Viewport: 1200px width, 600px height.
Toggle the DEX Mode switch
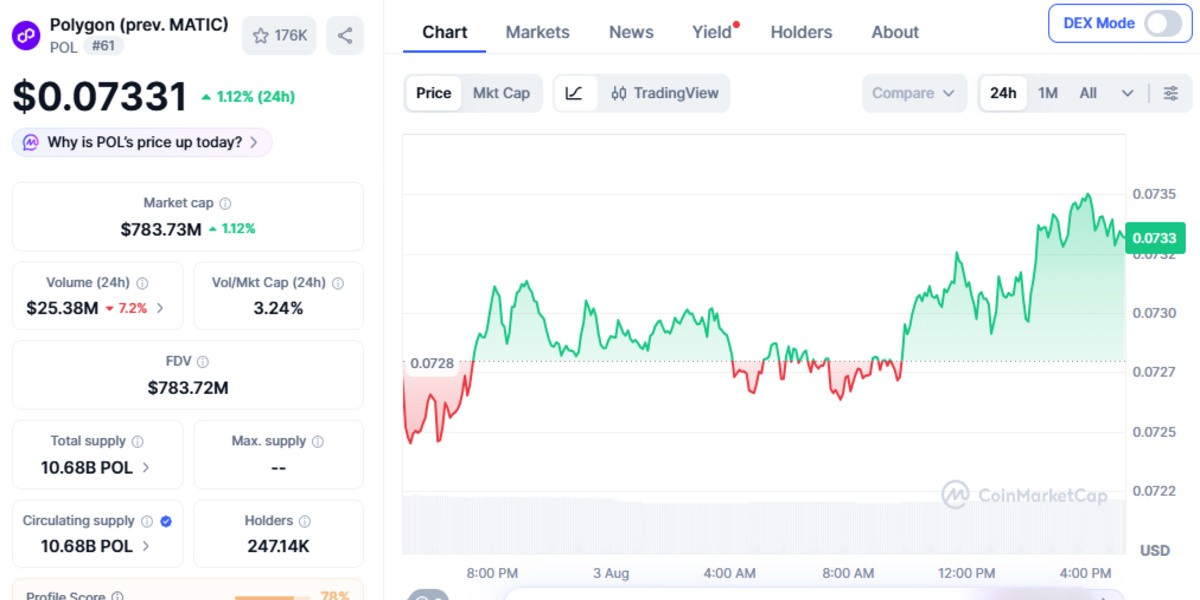point(1163,23)
